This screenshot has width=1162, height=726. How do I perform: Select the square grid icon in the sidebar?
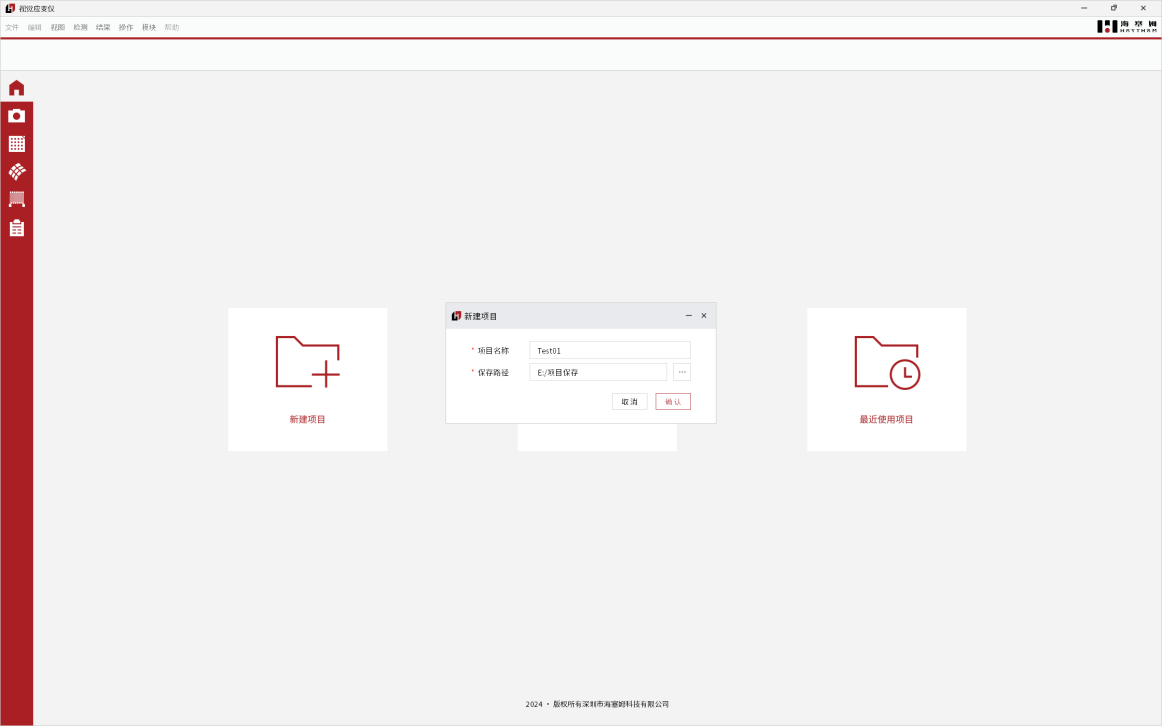(x=17, y=144)
